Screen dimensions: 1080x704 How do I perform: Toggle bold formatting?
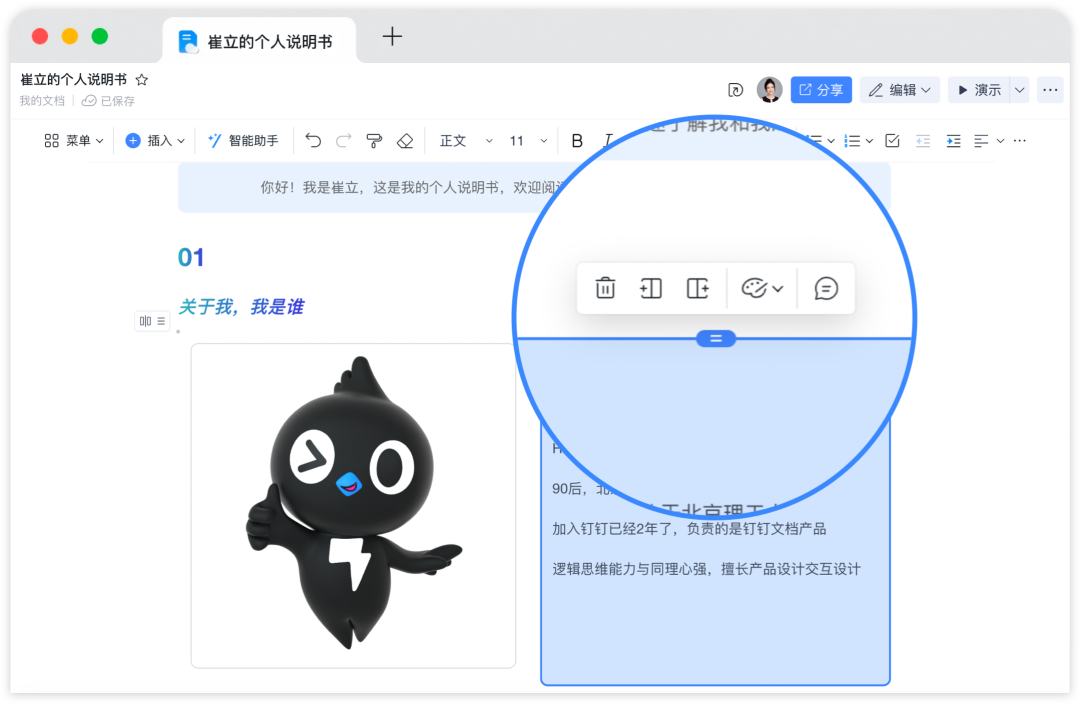pyautogui.click(x=577, y=141)
